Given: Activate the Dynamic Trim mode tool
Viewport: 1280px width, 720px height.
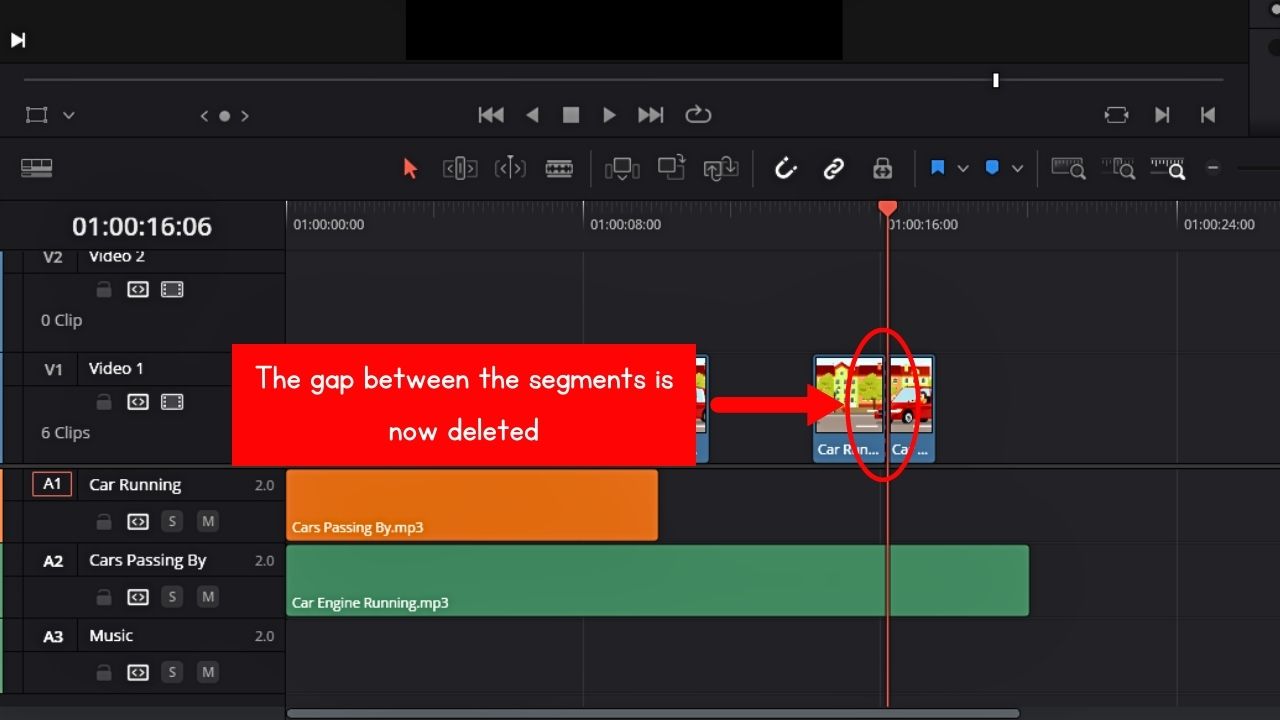Looking at the screenshot, I should pyautogui.click(x=510, y=167).
